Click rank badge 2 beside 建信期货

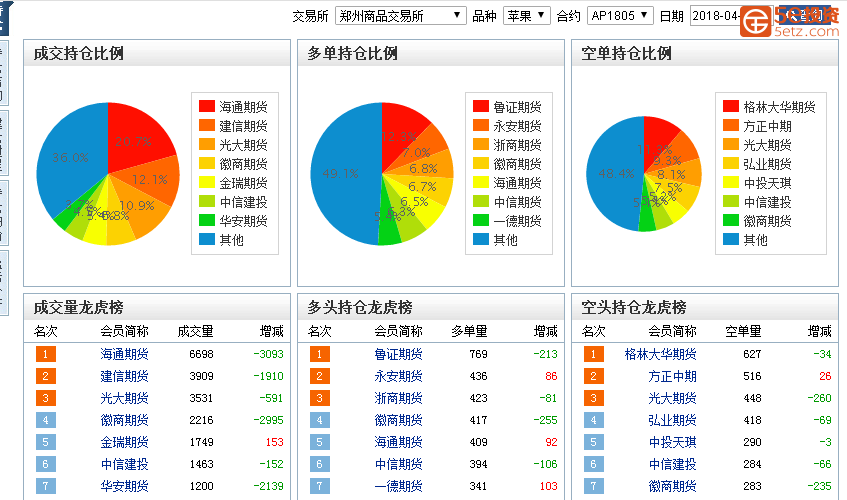[45, 376]
